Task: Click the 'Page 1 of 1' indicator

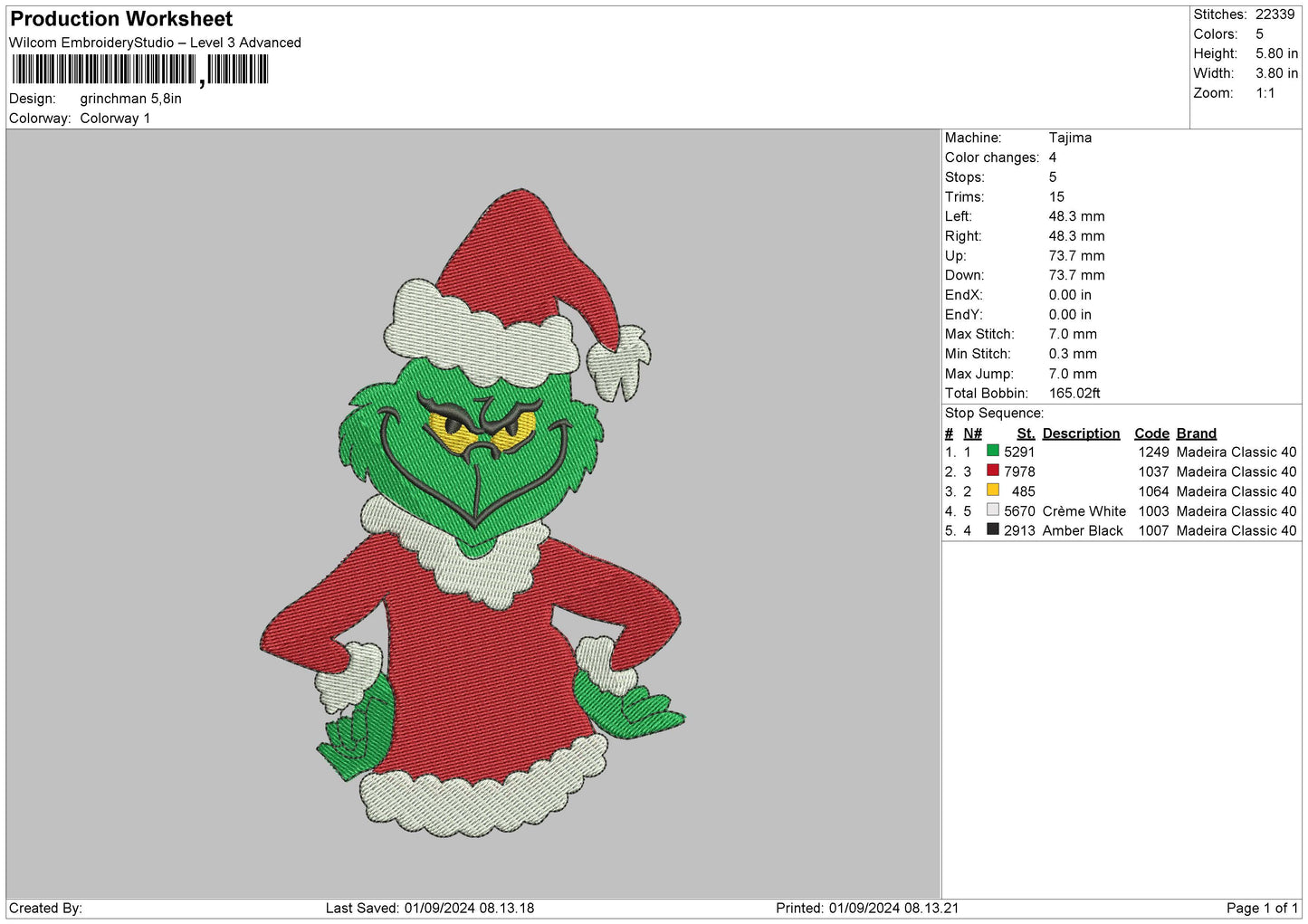Action: pos(1262,908)
